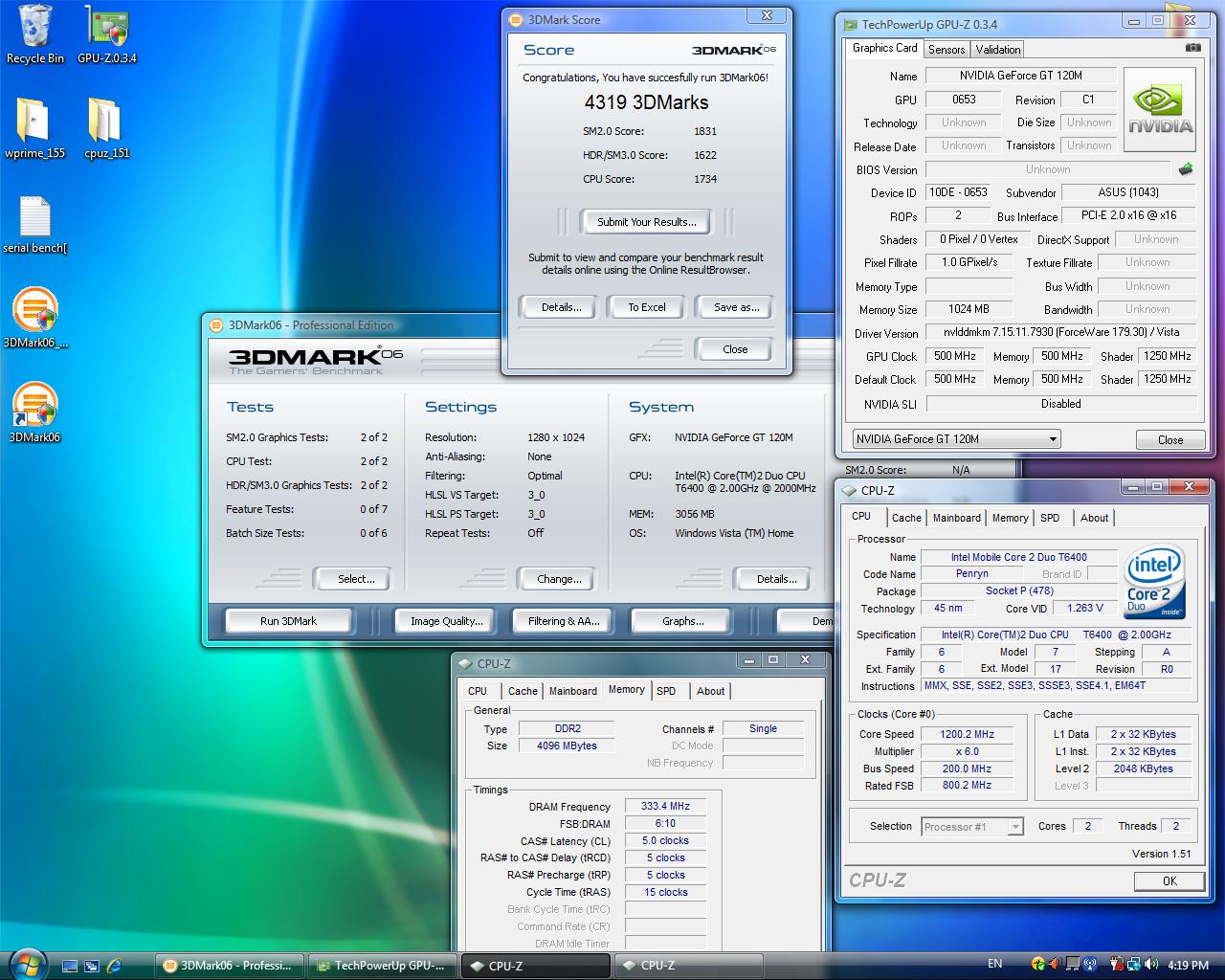Click the NVIDIA logo in GPU-Z
The height and width of the screenshot is (980, 1225).
coord(1160,110)
